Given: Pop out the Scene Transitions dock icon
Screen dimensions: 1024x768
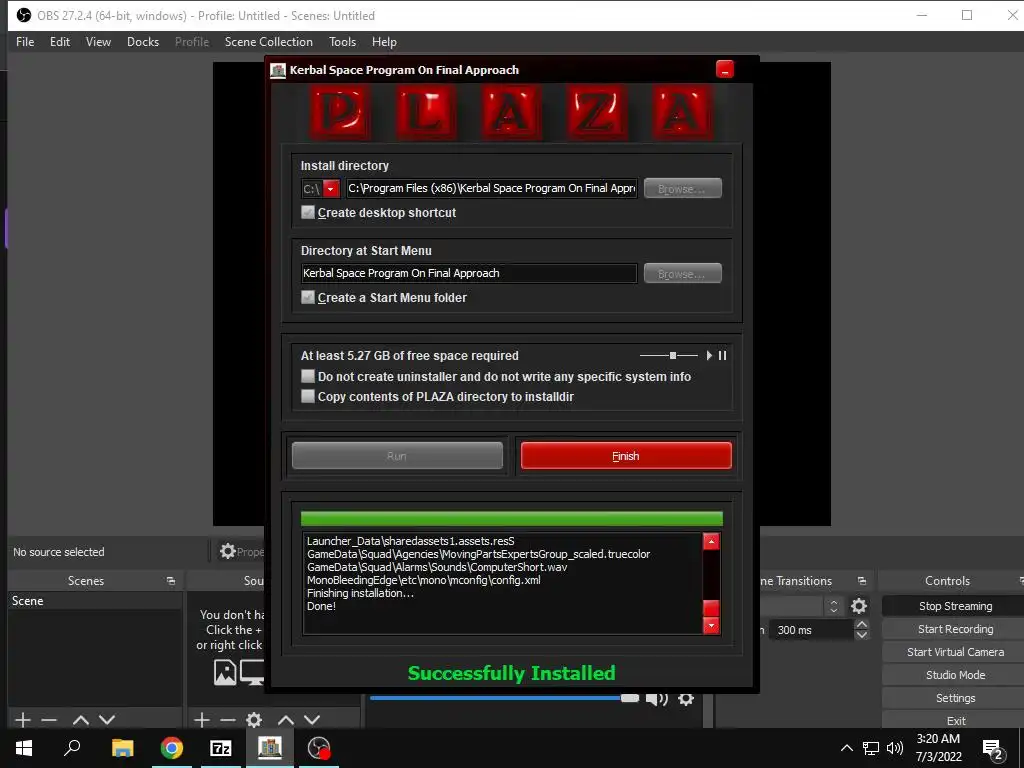Looking at the screenshot, I should click(861, 581).
